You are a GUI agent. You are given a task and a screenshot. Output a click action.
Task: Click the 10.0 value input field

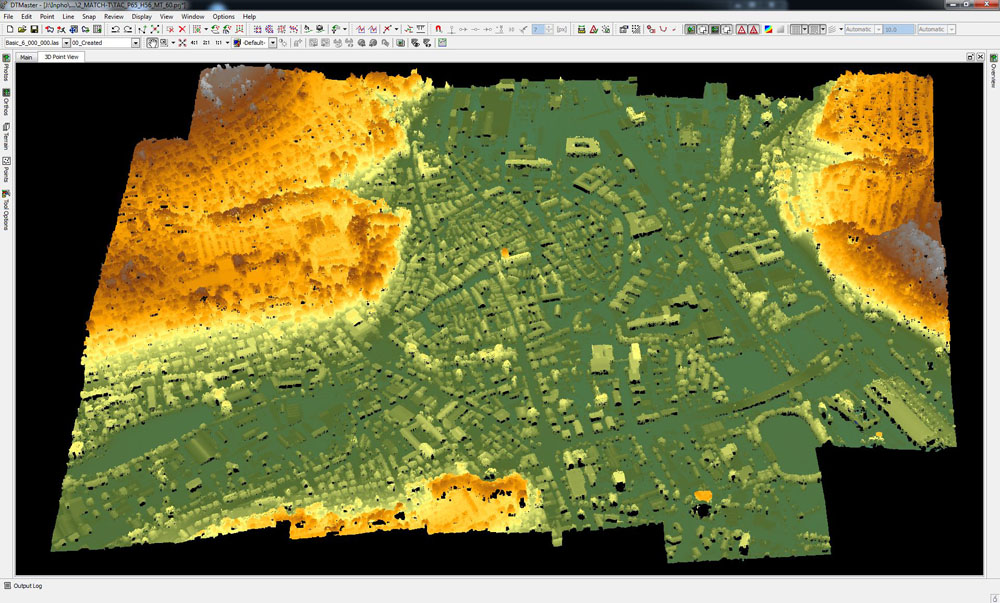pos(897,30)
